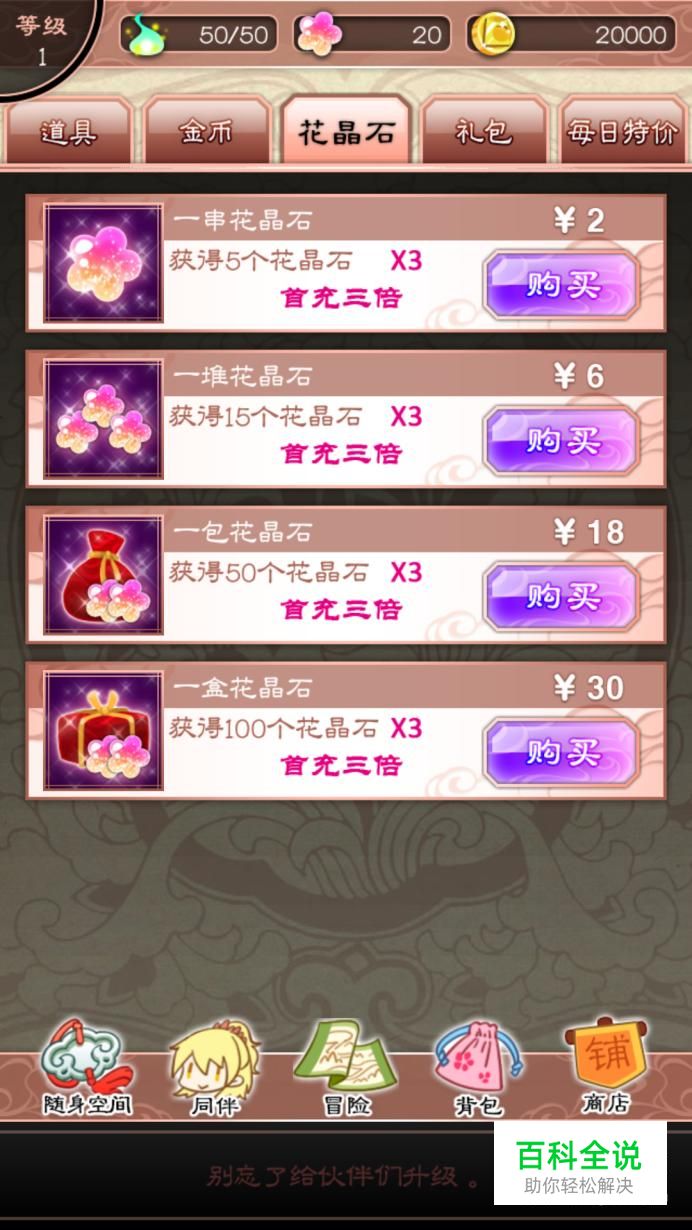This screenshot has width=692, height=1230.
Task: Tap the red pouch 一包花晶石 thumbnail
Action: 103,575
